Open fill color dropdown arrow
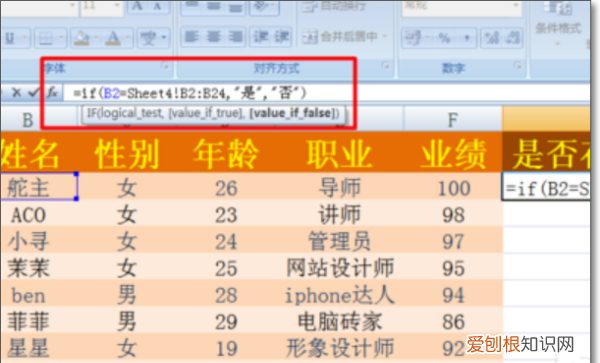The height and width of the screenshot is (363, 600). pos(96,38)
